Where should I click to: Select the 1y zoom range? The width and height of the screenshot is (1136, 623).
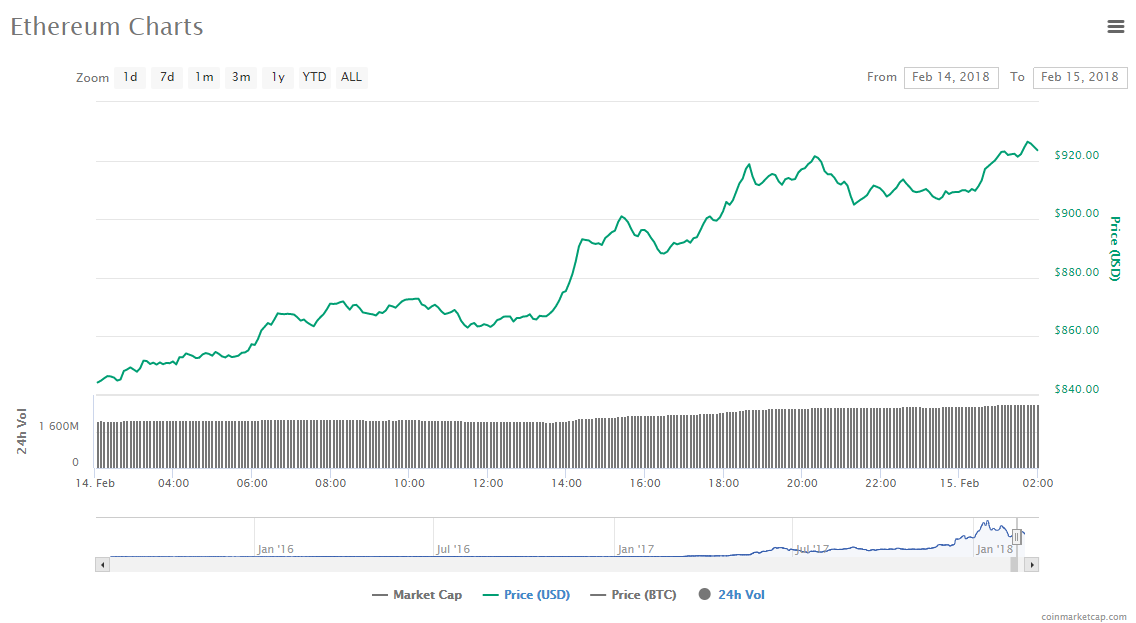click(277, 77)
